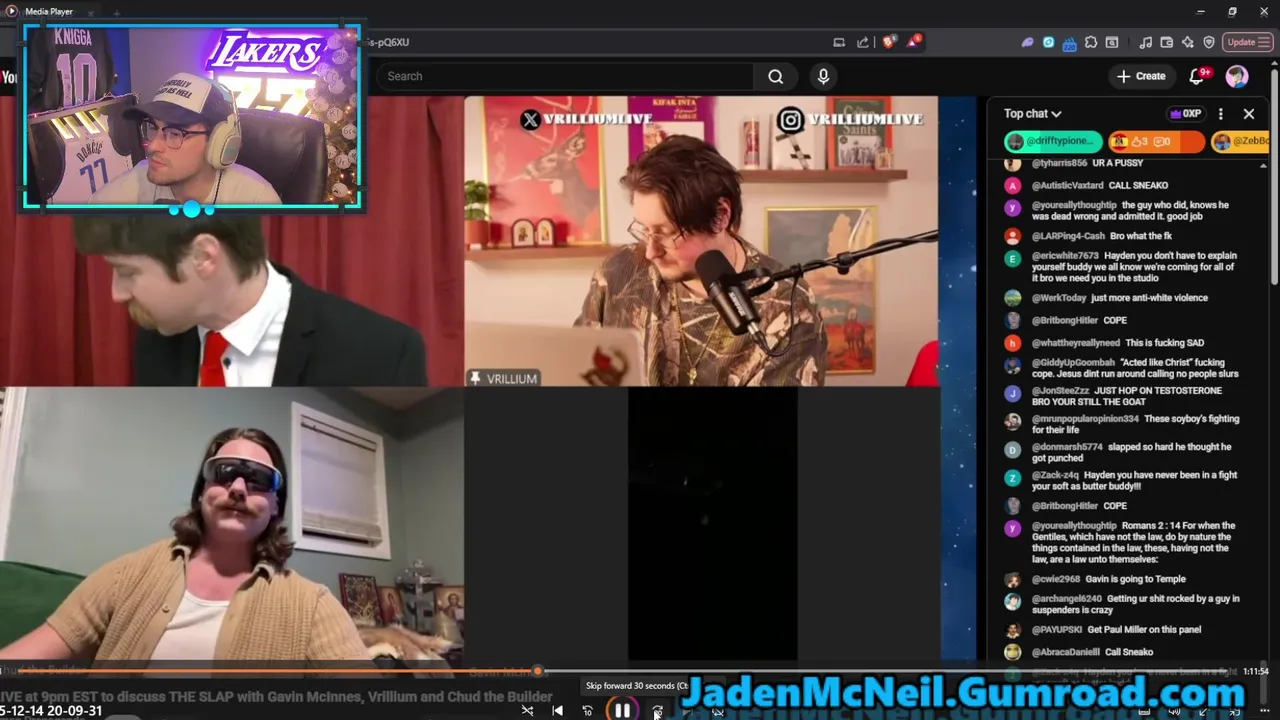Open the Brave VPN shield icon

point(1208,42)
